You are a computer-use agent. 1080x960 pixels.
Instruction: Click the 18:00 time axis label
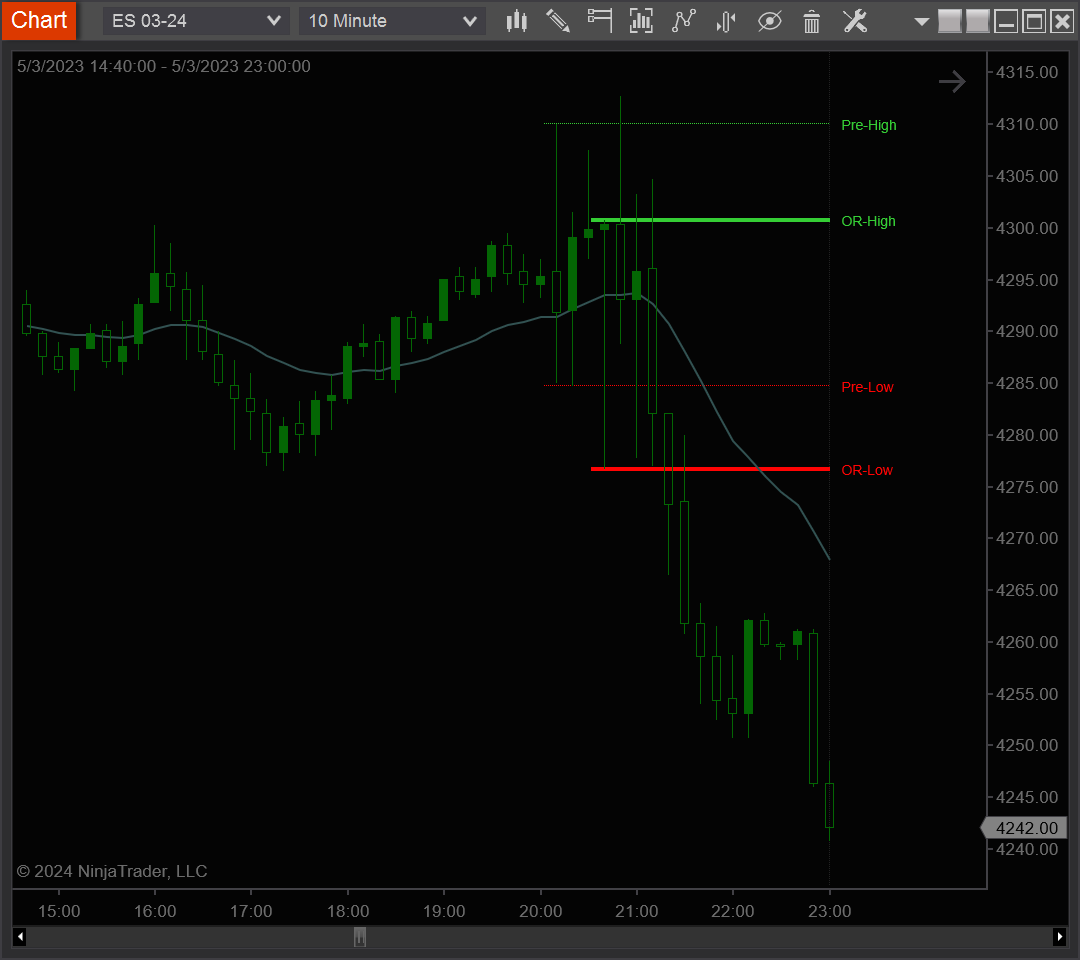(348, 911)
